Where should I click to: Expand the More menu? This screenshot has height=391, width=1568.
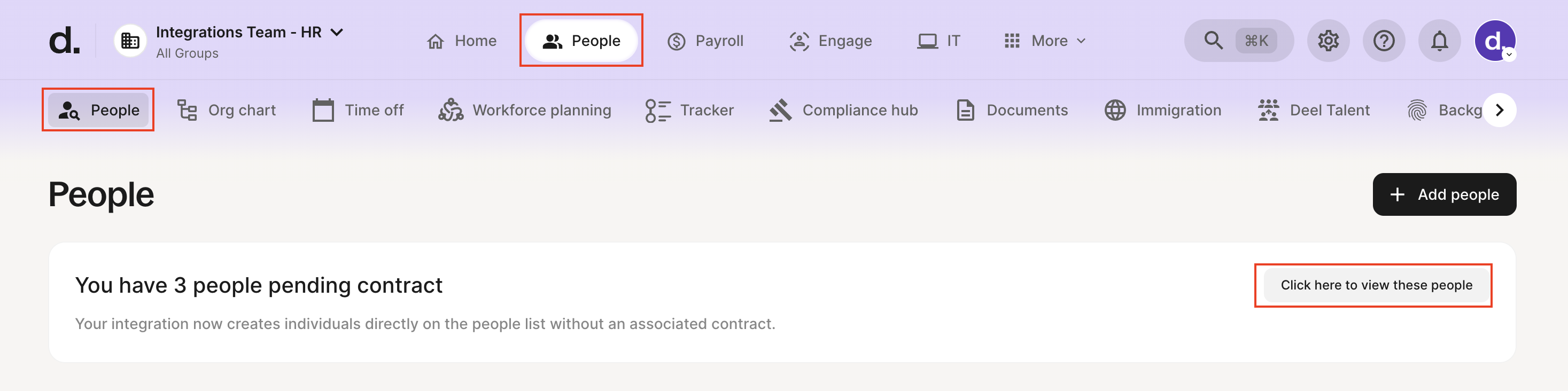(x=1044, y=41)
